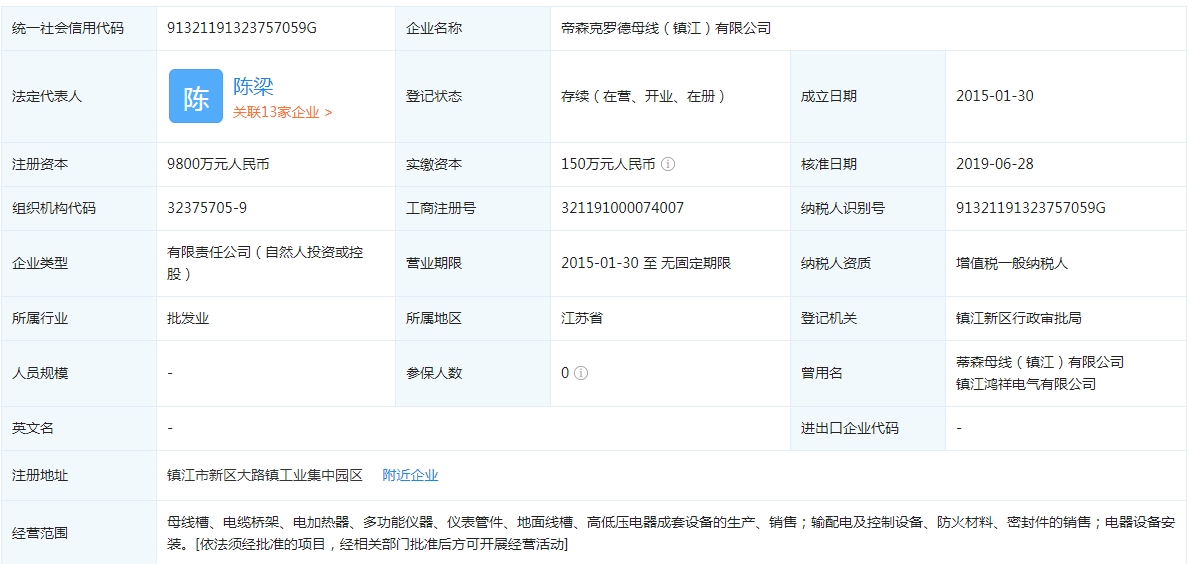Click former name 蒂森母线(镇江)有限公司
Viewport: 1197px width, 564px height.
tap(1039, 362)
